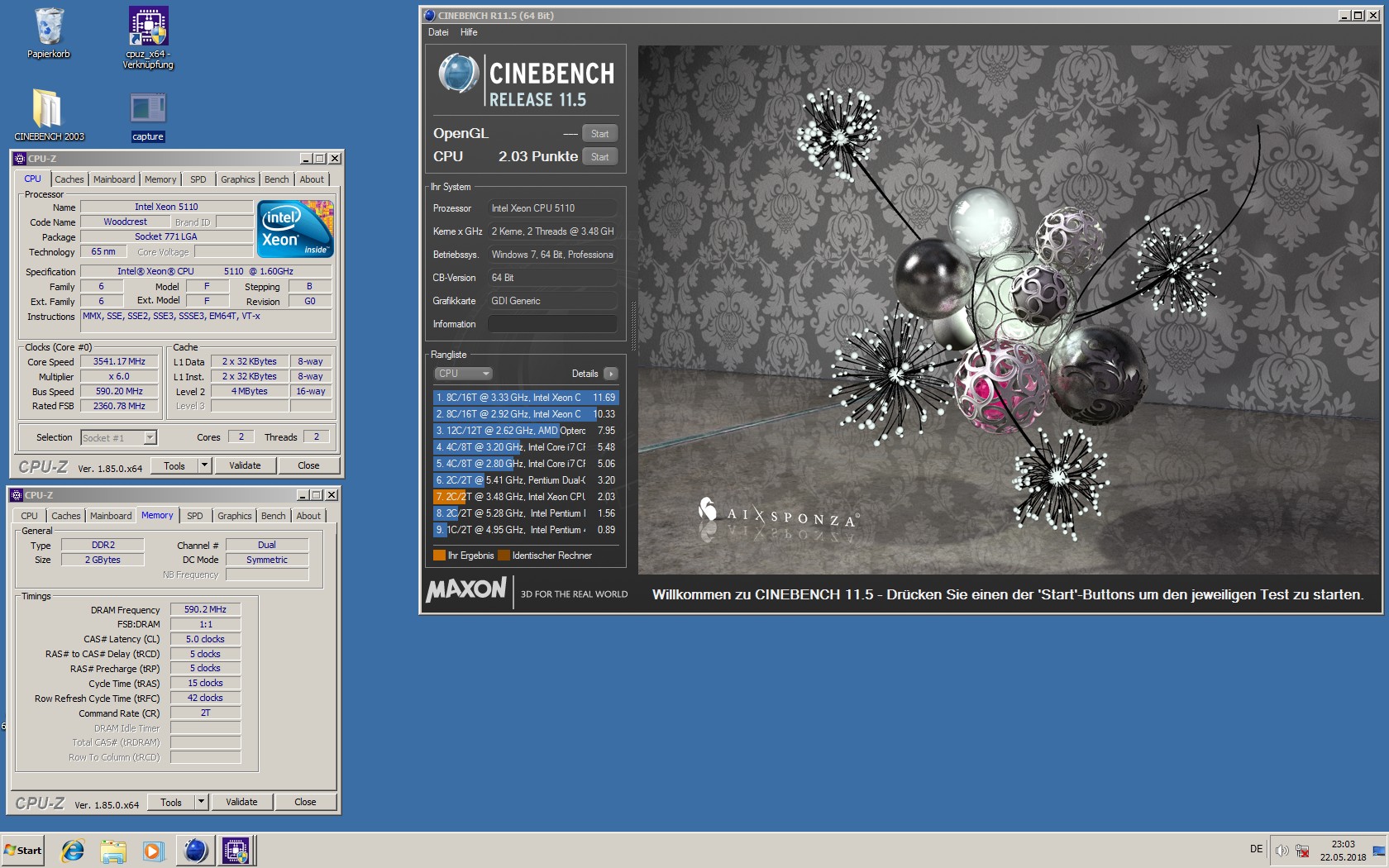Click the DRAM Frequency value 590.2 MHz
The height and width of the screenshot is (868, 1389).
pyautogui.click(x=205, y=609)
